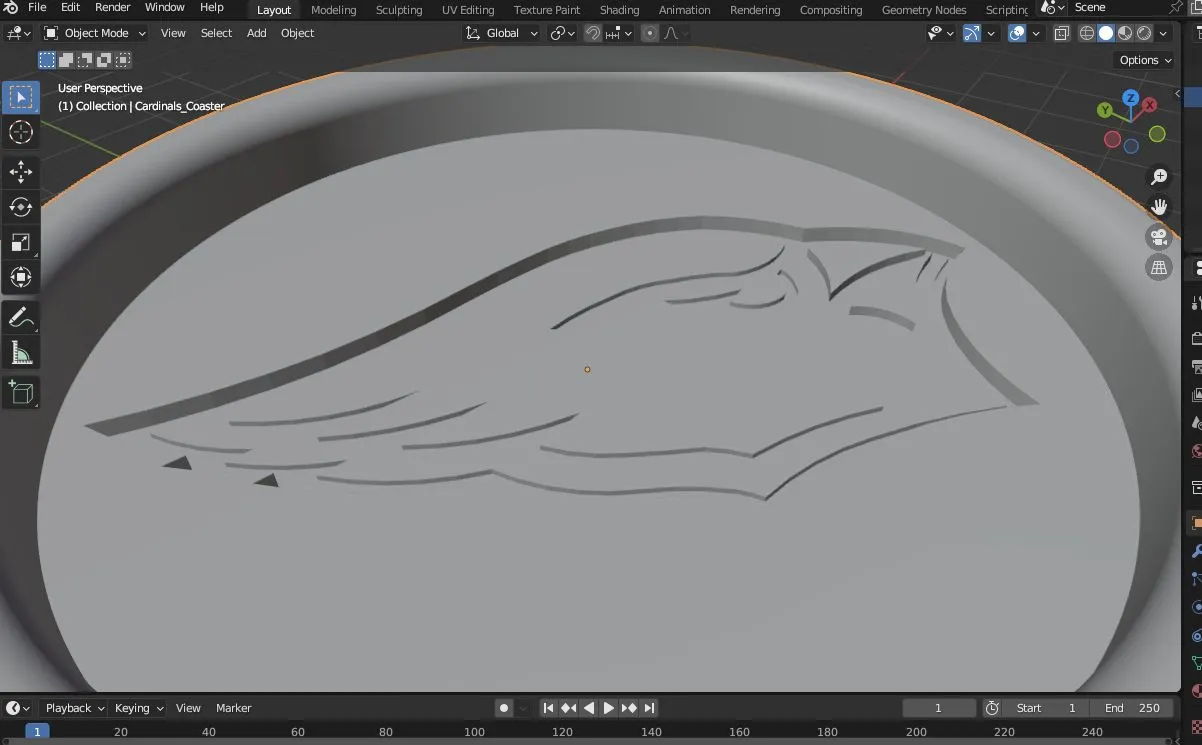Viewport: 1202px width, 745px height.
Task: Open the Global transform orientation dropdown
Action: coord(502,33)
